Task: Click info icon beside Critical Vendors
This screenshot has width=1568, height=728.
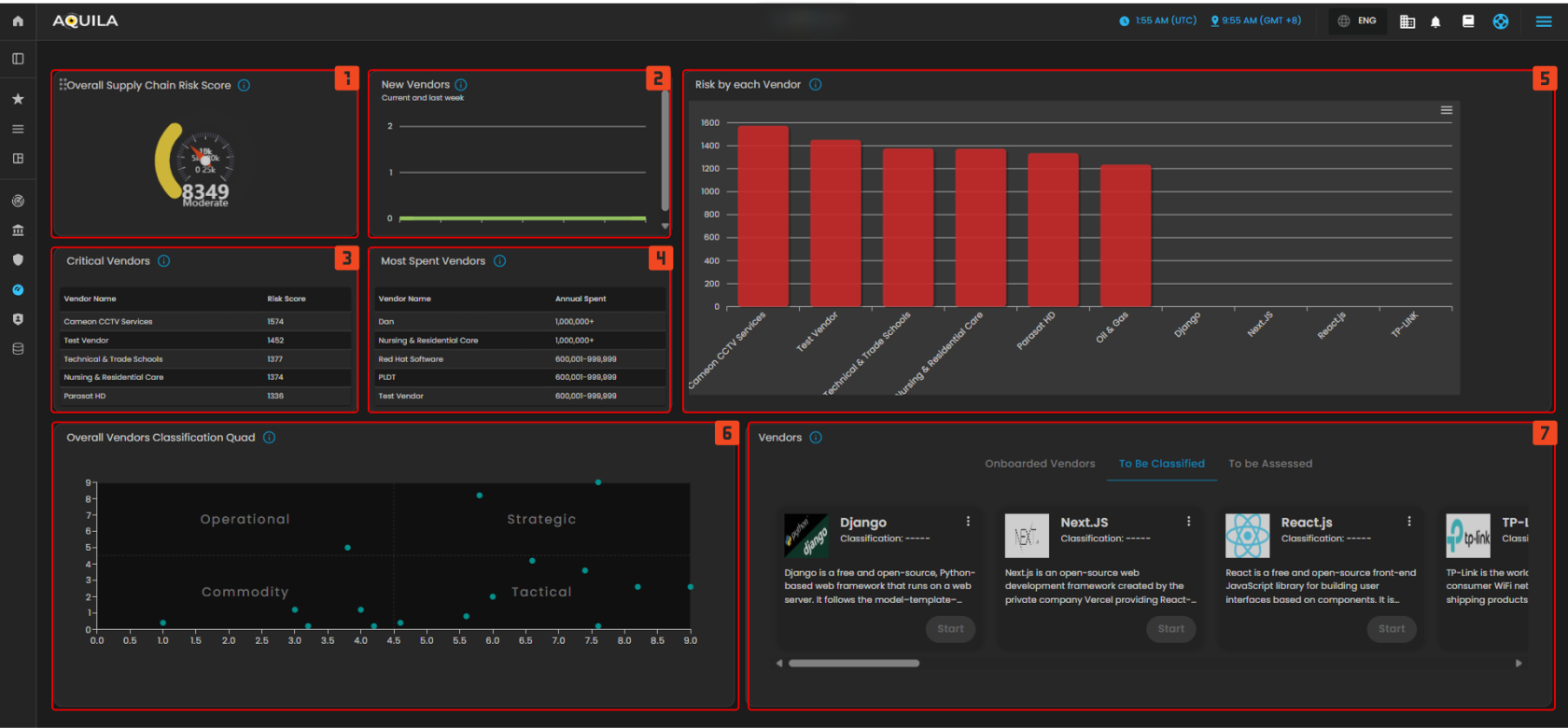Action: pos(164,261)
